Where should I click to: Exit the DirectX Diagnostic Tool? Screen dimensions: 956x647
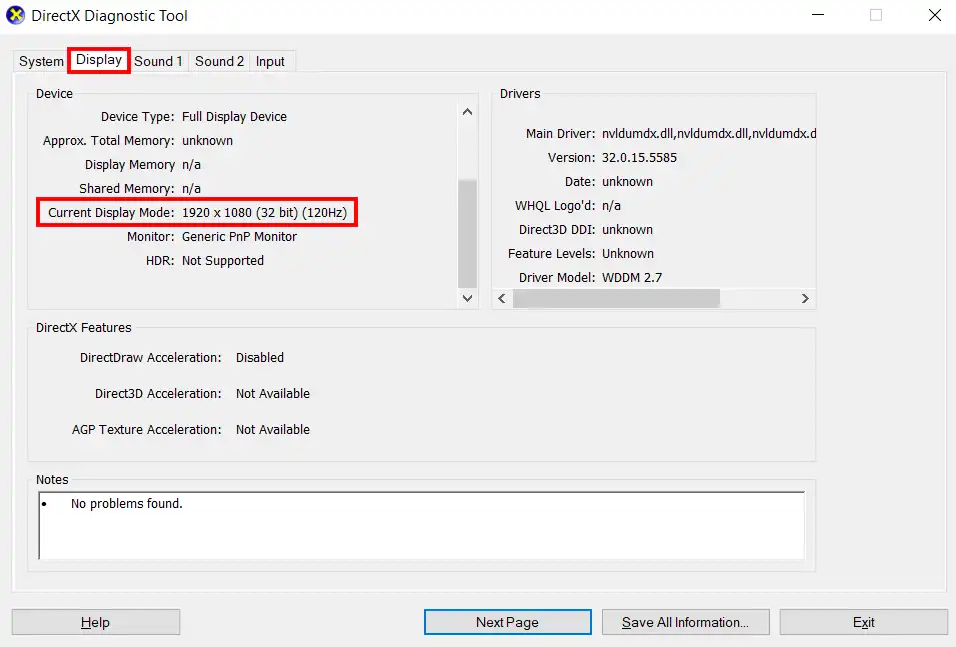click(863, 621)
